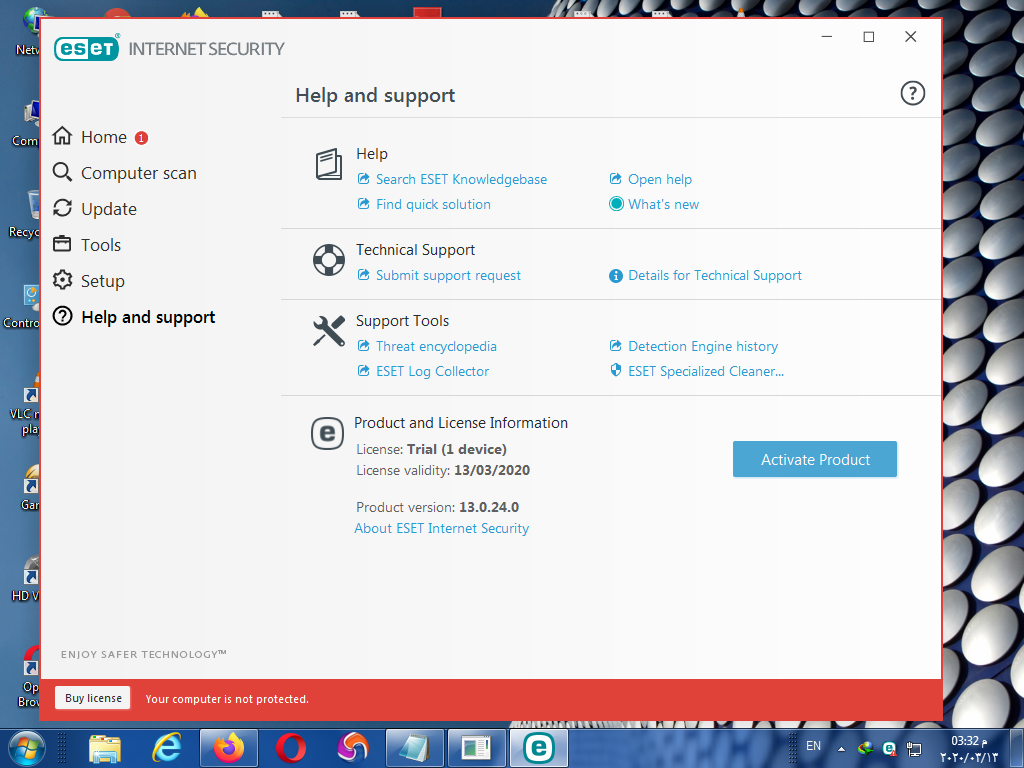
Task: Click the ESET icon in the system tray
Action: tap(889, 748)
